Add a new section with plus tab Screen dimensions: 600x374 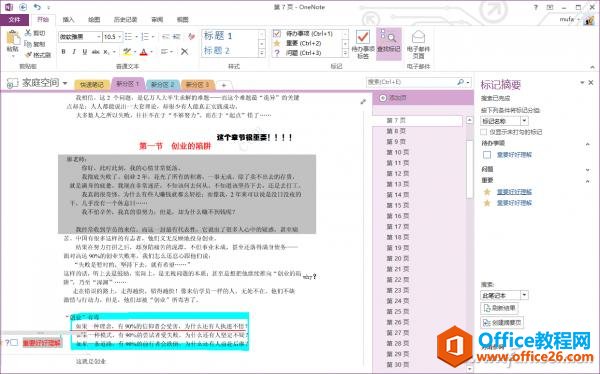tap(224, 85)
